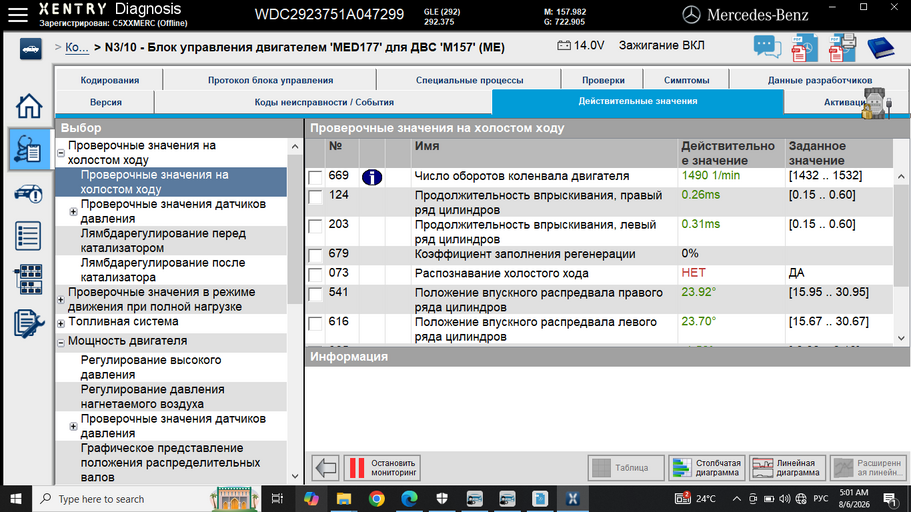
Task: Check box for row 679 regeneration factor
Action: pyautogui.click(x=315, y=255)
